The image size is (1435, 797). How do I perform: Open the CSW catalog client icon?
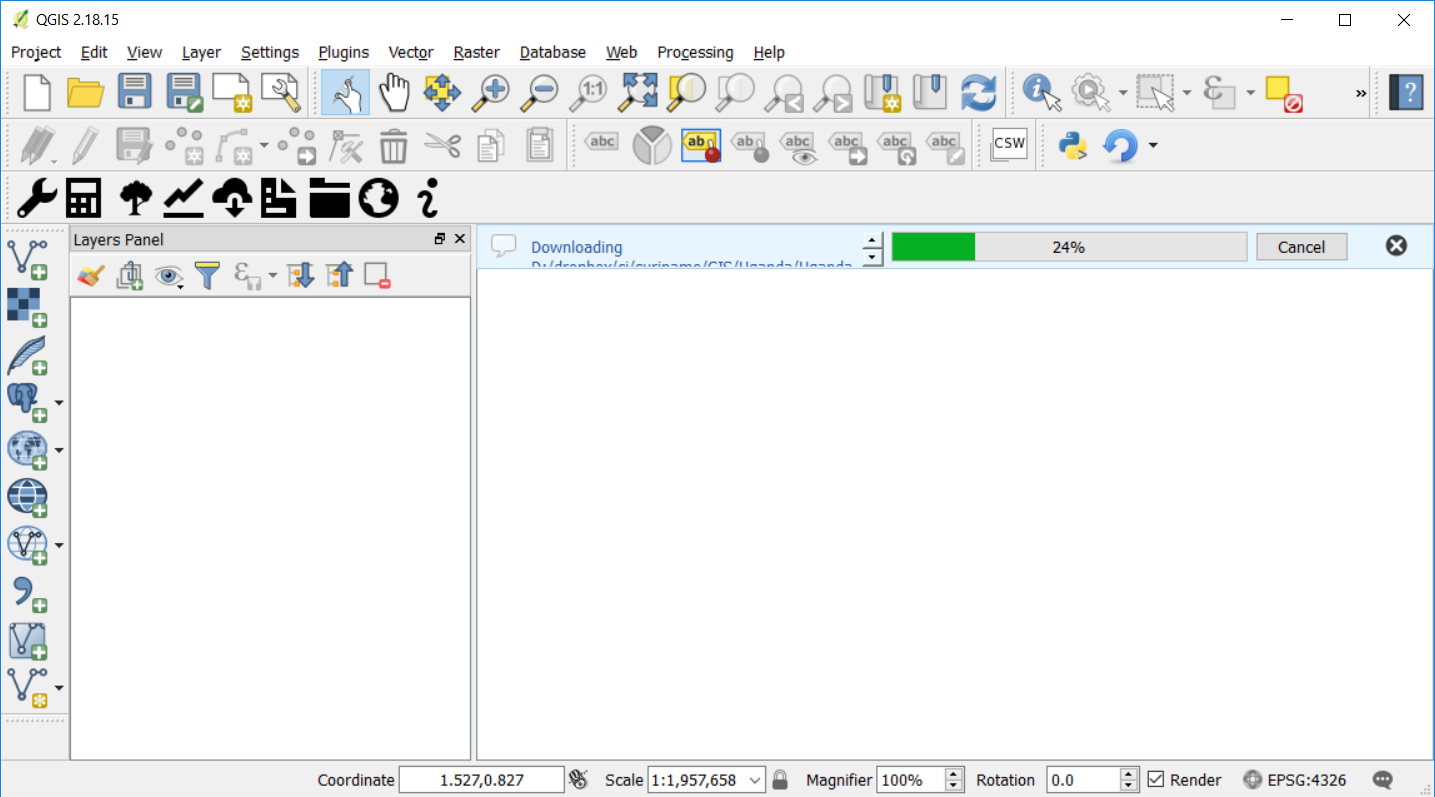(x=1009, y=144)
